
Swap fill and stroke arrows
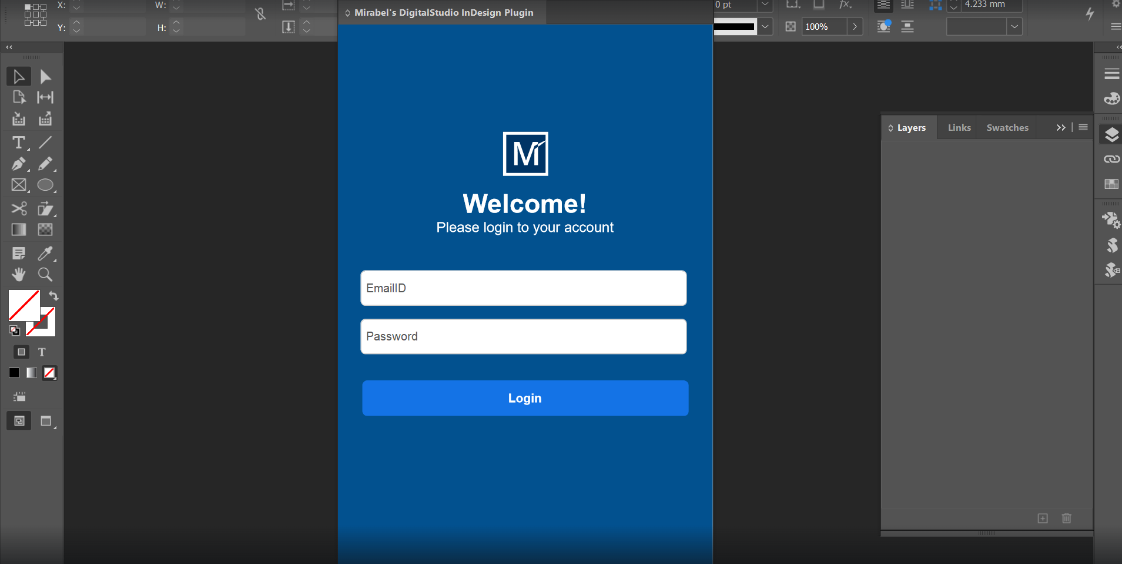pyautogui.click(x=53, y=296)
